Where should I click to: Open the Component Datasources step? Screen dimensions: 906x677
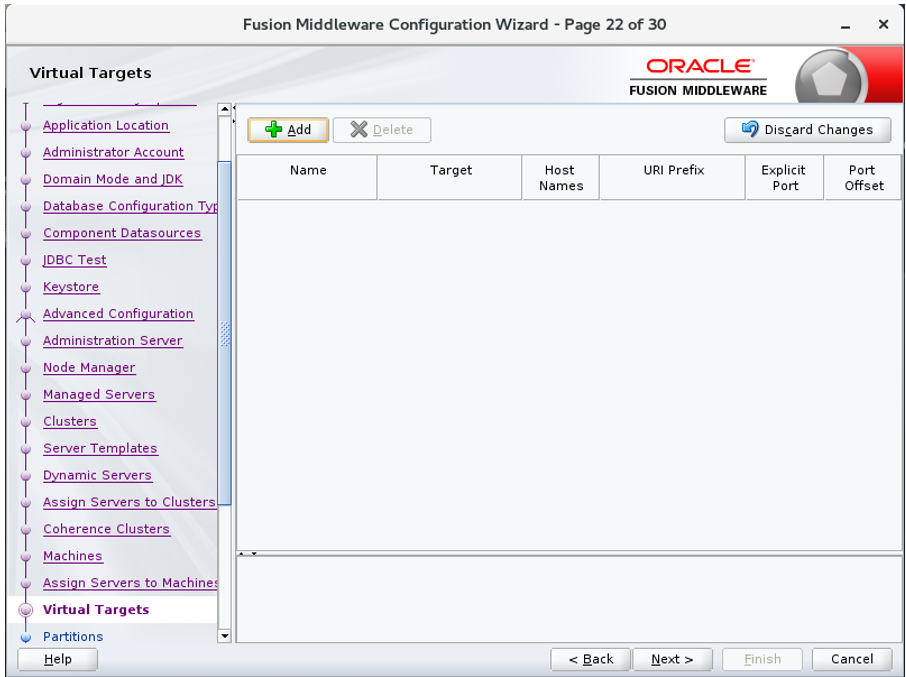point(122,233)
